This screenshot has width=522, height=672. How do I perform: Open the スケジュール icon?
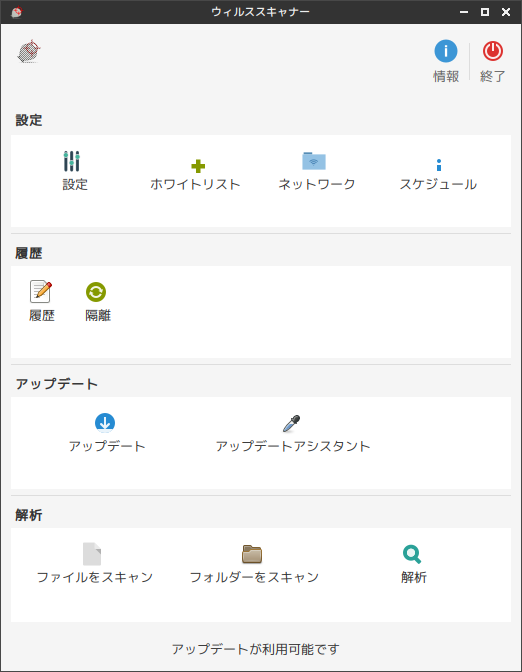pos(438,165)
